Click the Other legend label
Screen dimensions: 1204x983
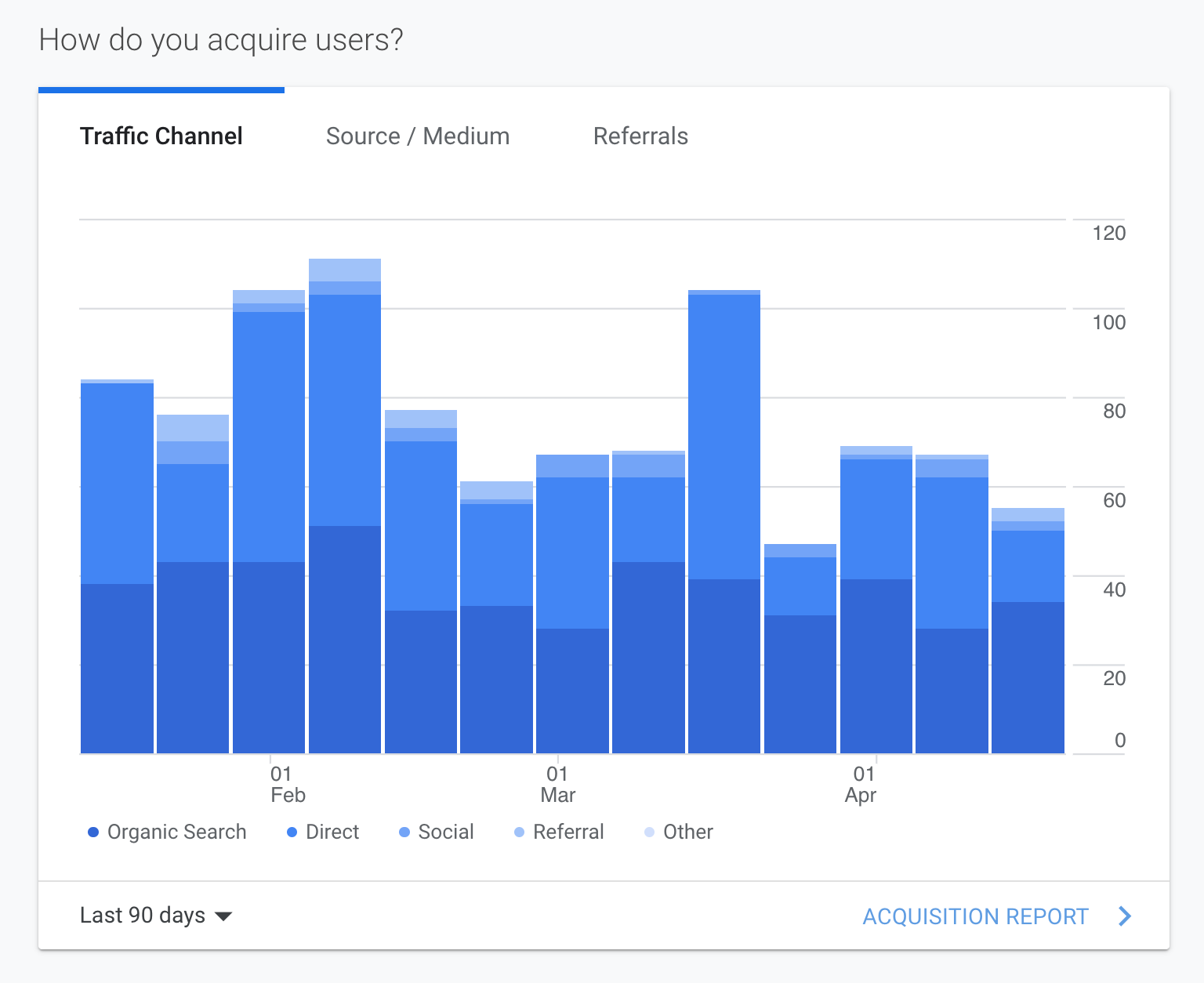(x=688, y=832)
